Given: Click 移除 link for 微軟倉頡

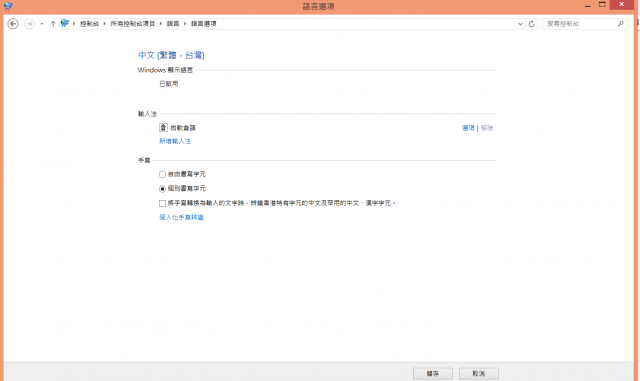Looking at the screenshot, I should click(x=487, y=128).
